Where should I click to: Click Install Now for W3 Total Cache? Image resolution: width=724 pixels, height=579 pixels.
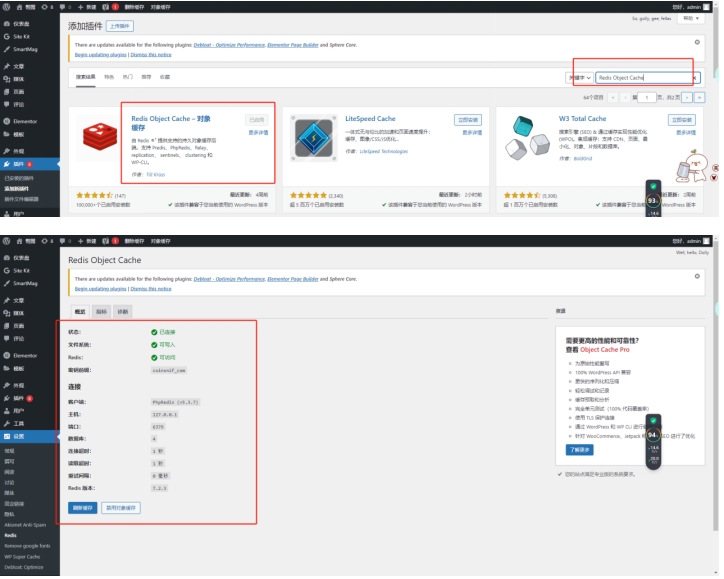[x=682, y=120]
